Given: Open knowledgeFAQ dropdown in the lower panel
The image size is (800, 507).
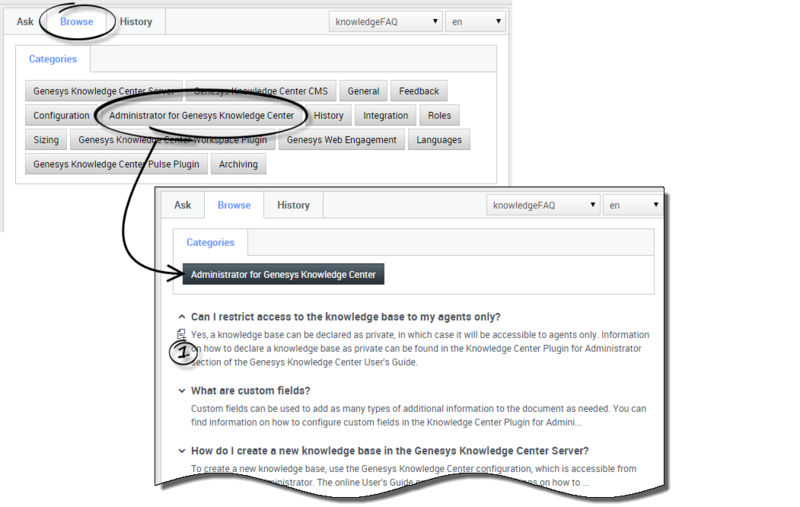Looking at the screenshot, I should click(x=543, y=205).
